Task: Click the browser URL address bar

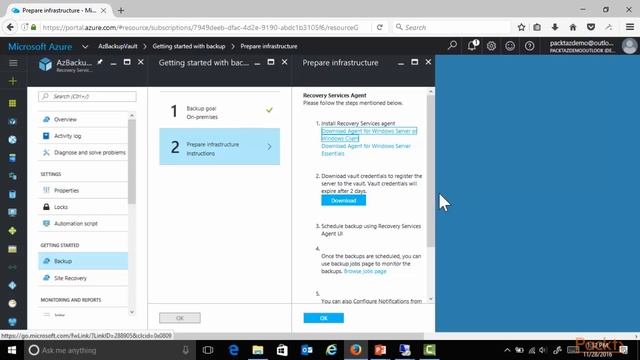Action: 200,27
